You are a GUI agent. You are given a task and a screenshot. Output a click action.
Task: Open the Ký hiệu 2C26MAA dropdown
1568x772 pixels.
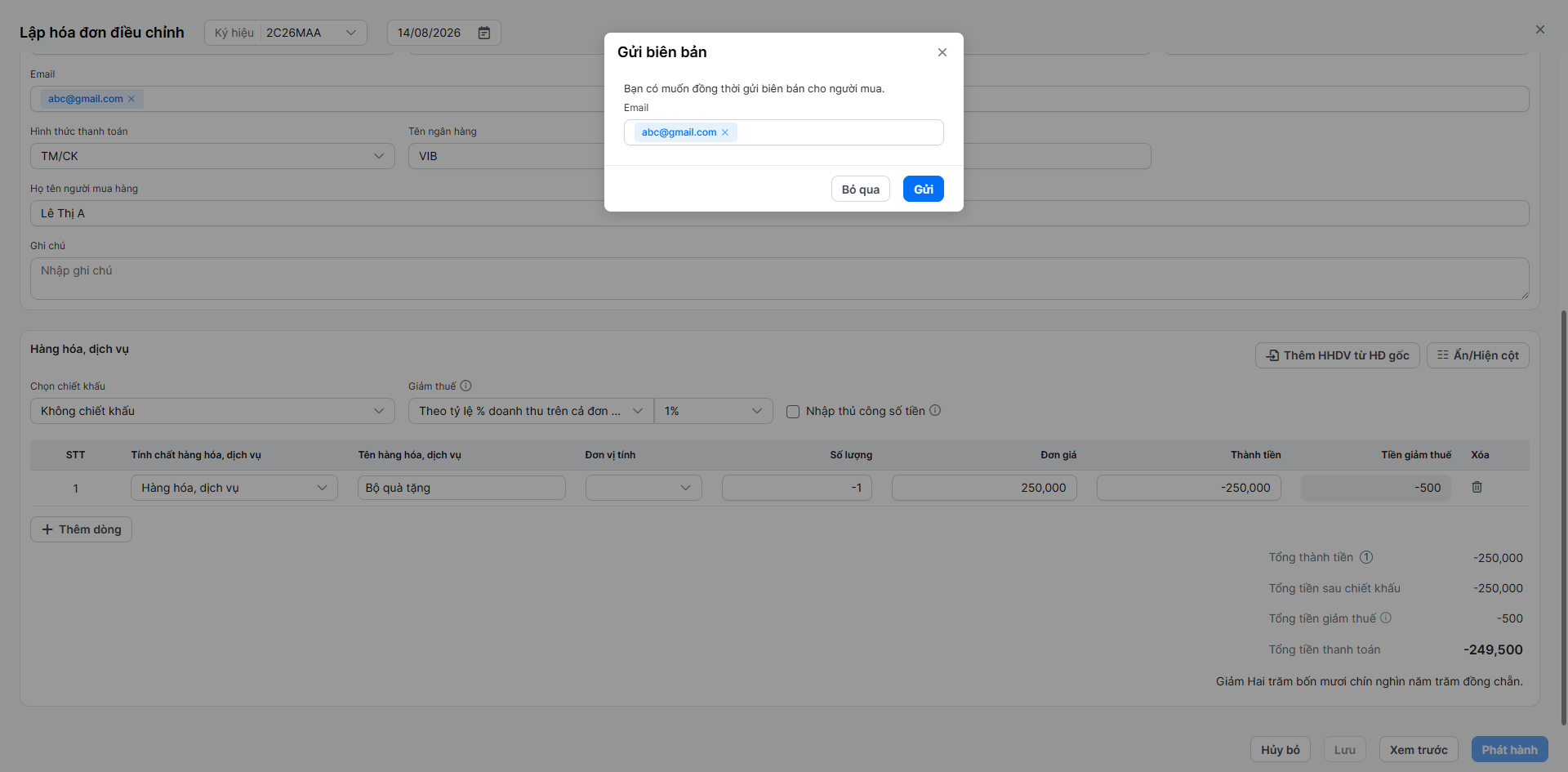(x=286, y=33)
